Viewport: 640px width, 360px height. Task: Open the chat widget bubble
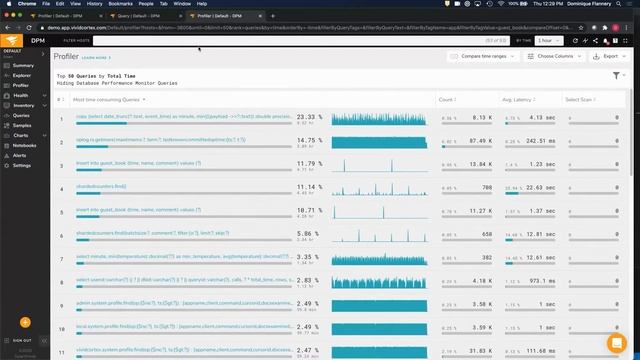point(616,343)
